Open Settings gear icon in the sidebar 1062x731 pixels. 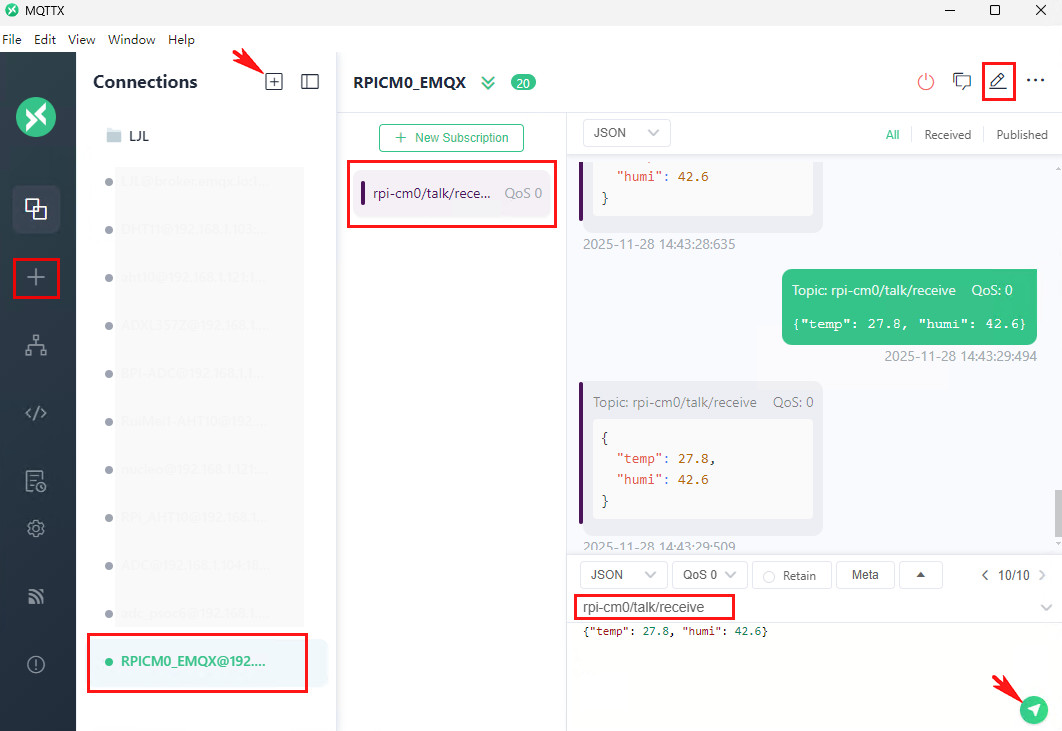36,528
